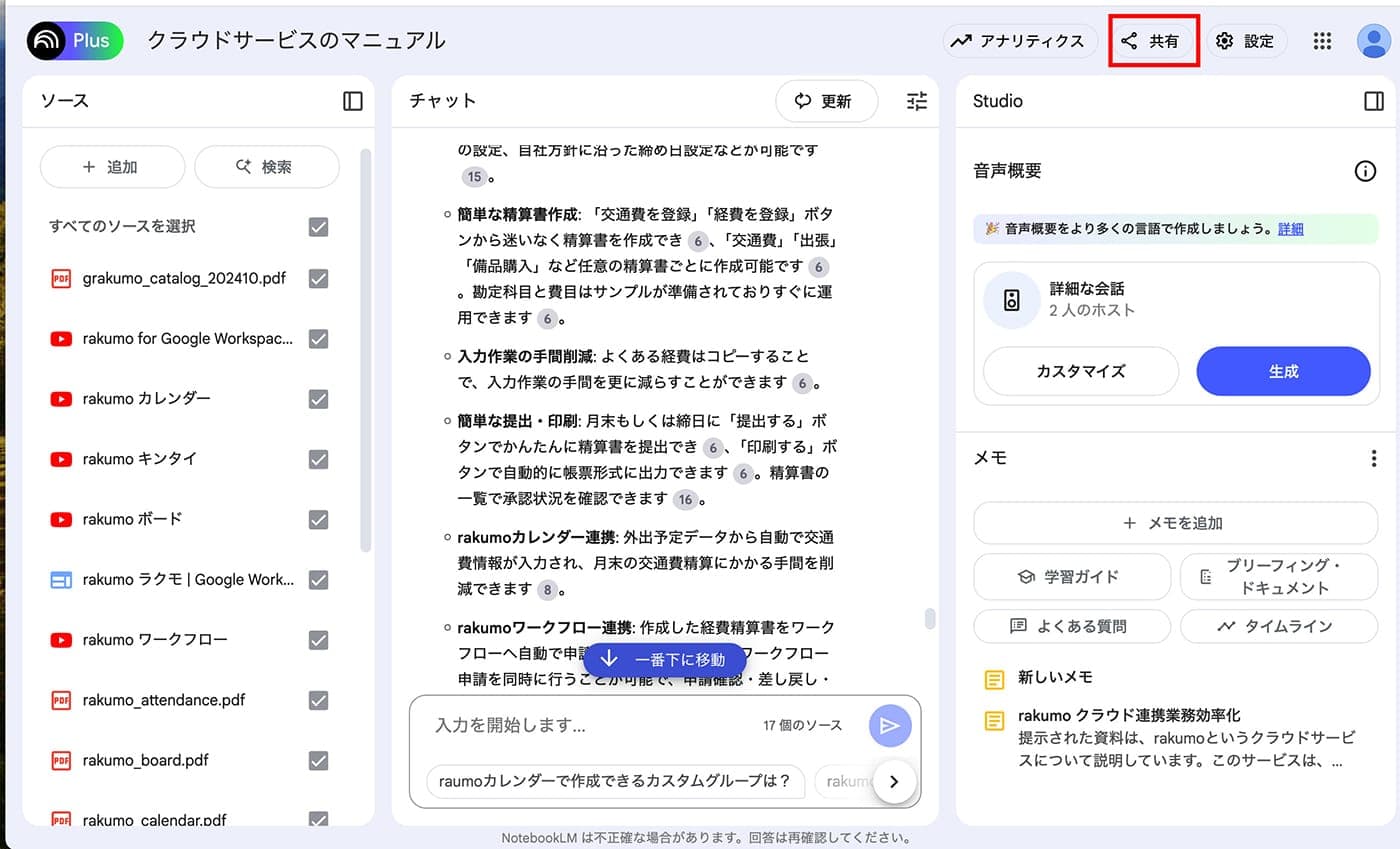1400x849 pixels.
Task: Collapse the ソース sources panel
Action: [x=353, y=101]
